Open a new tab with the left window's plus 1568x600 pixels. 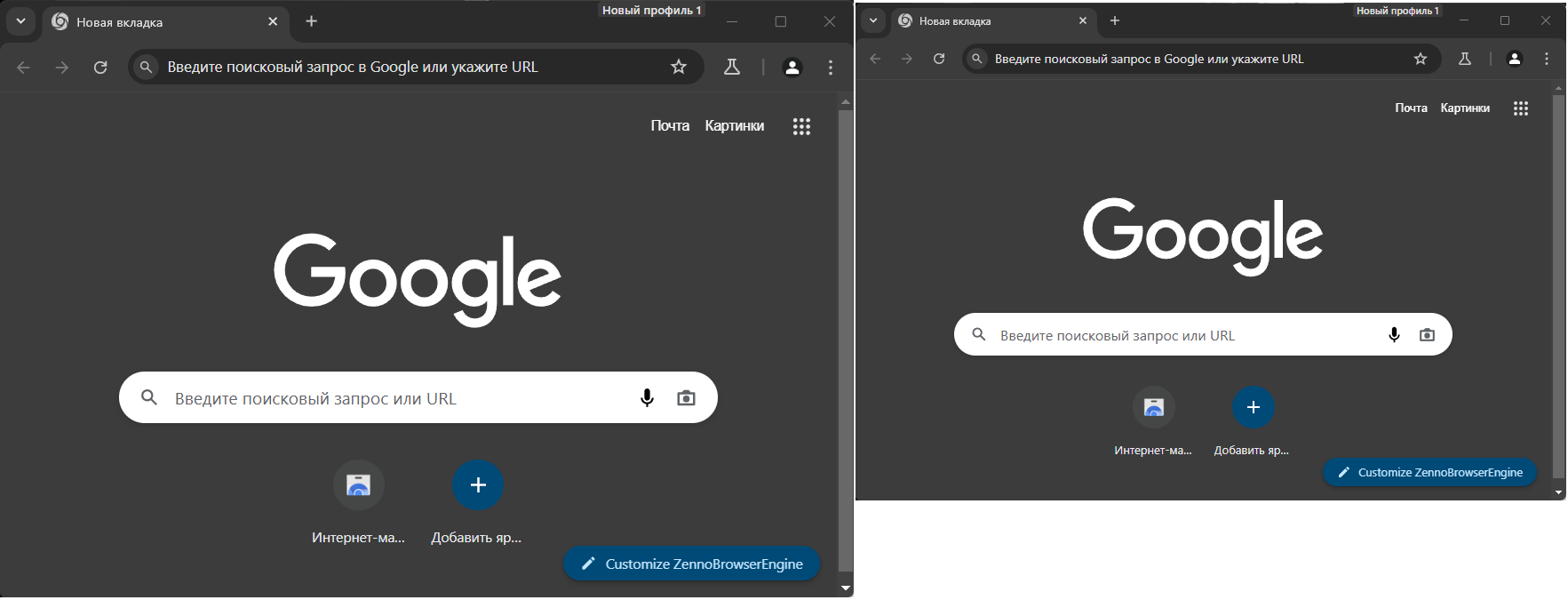(x=312, y=21)
